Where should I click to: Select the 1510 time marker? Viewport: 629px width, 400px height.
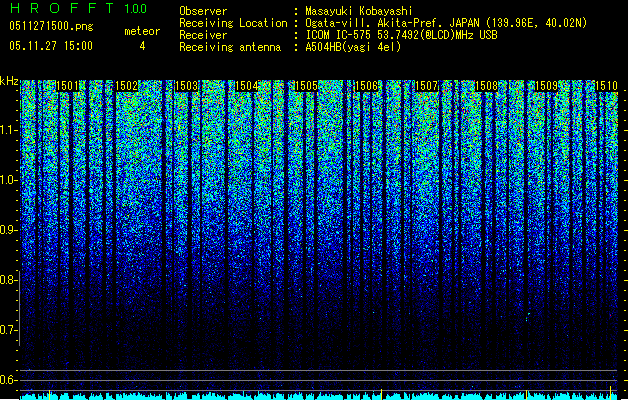[606, 86]
